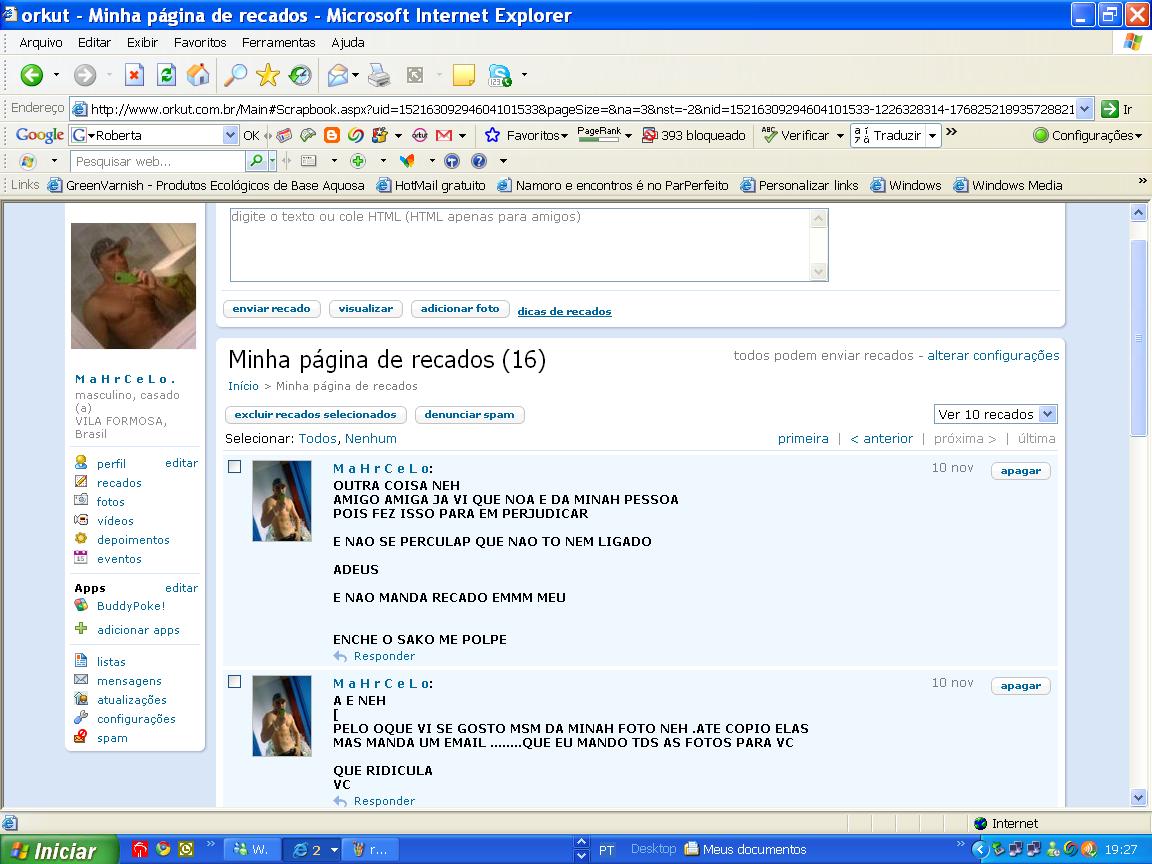Open the Home page icon

(x=198, y=74)
